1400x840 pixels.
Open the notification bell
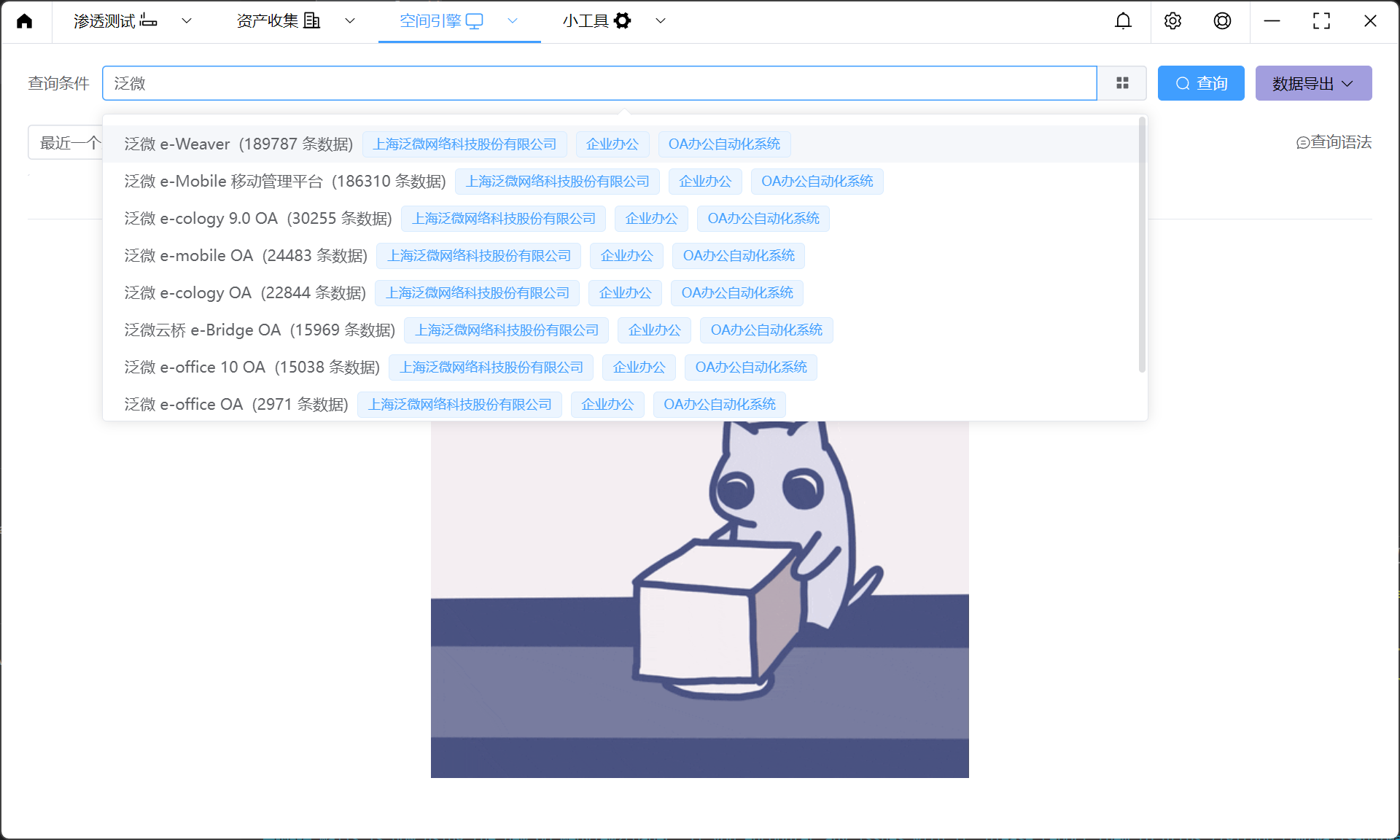pyautogui.click(x=1123, y=21)
